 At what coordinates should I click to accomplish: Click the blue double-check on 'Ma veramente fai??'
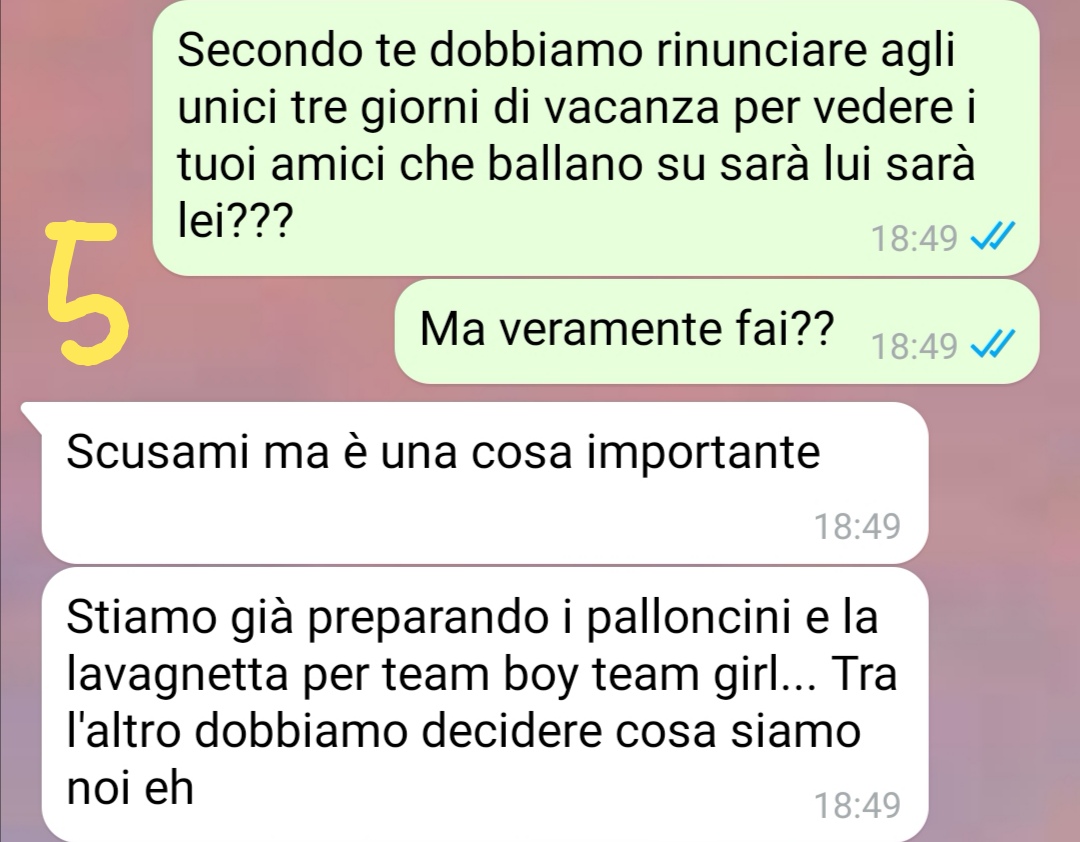tap(993, 345)
